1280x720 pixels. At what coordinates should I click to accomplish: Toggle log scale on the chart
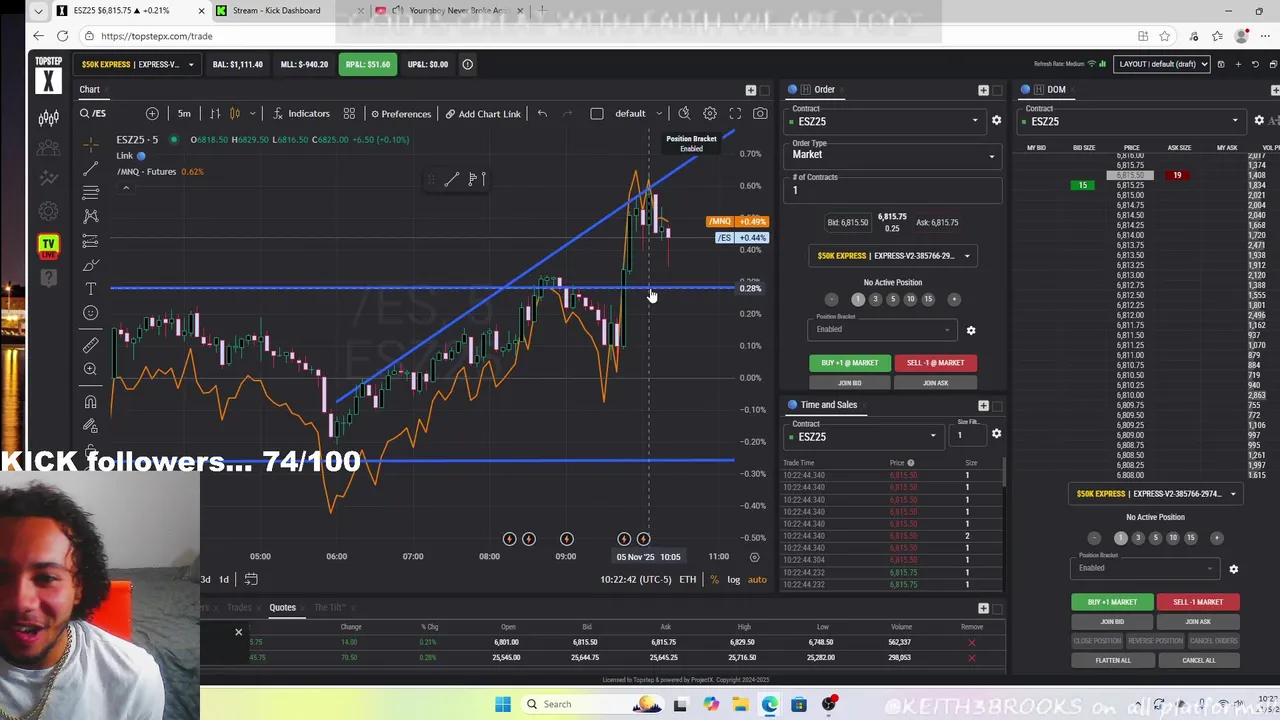point(734,580)
